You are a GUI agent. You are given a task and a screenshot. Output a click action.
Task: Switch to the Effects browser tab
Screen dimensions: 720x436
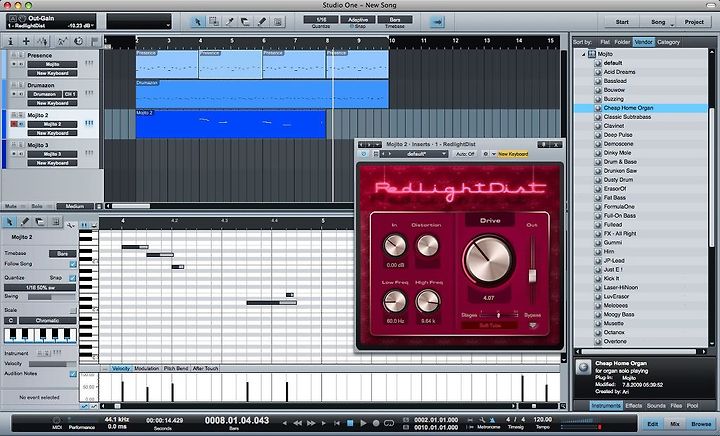[x=633, y=406]
